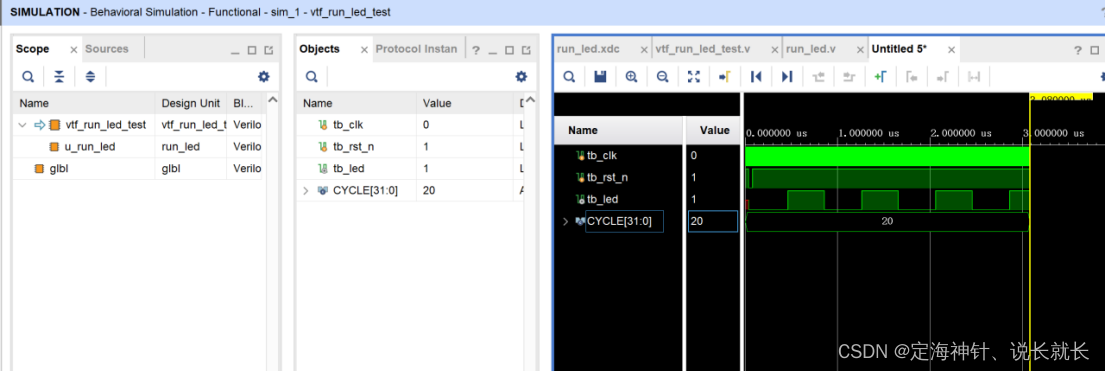Close the vtf_run_led_test.v tab

point(774,50)
